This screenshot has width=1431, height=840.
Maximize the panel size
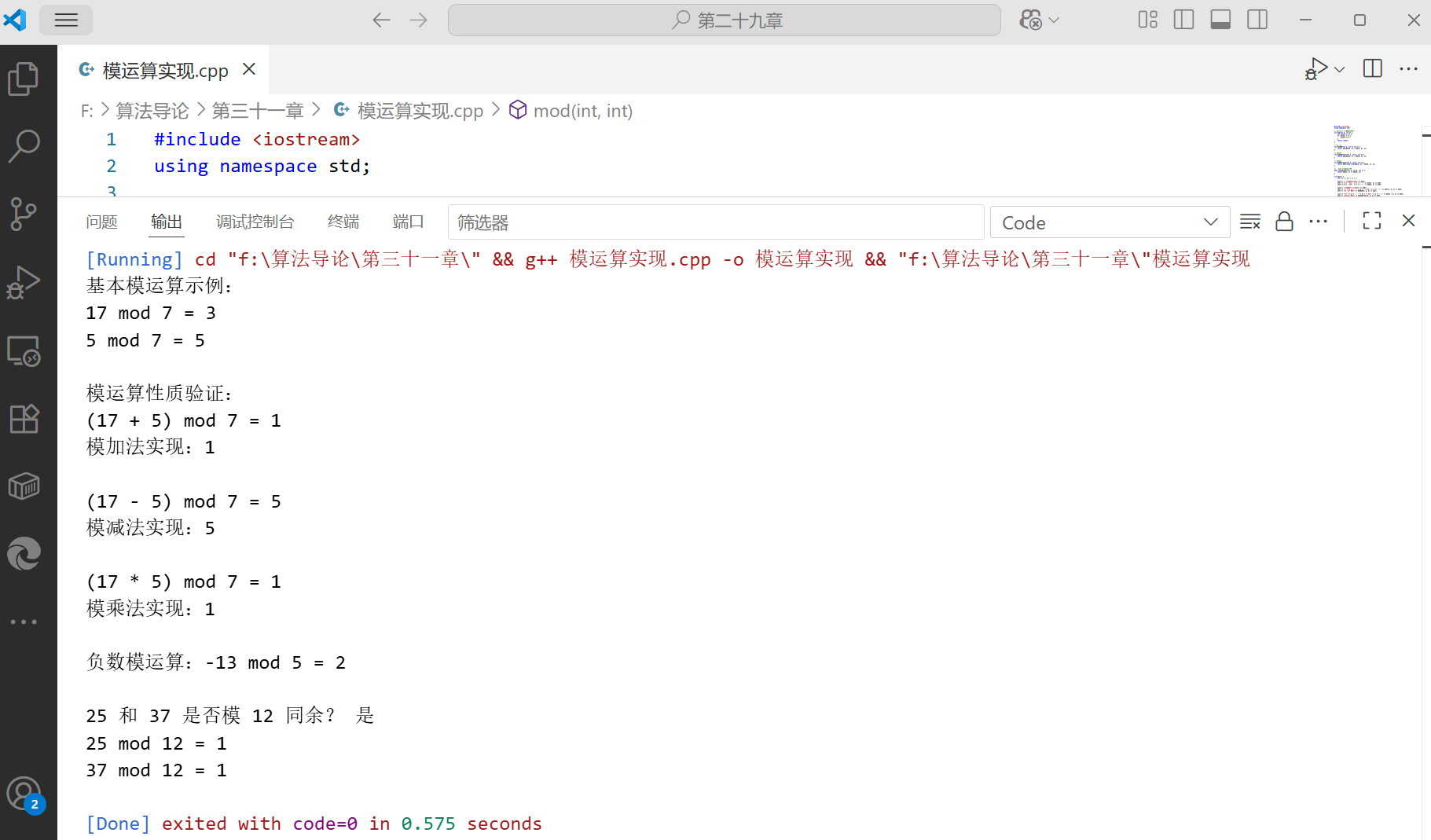[x=1372, y=221]
